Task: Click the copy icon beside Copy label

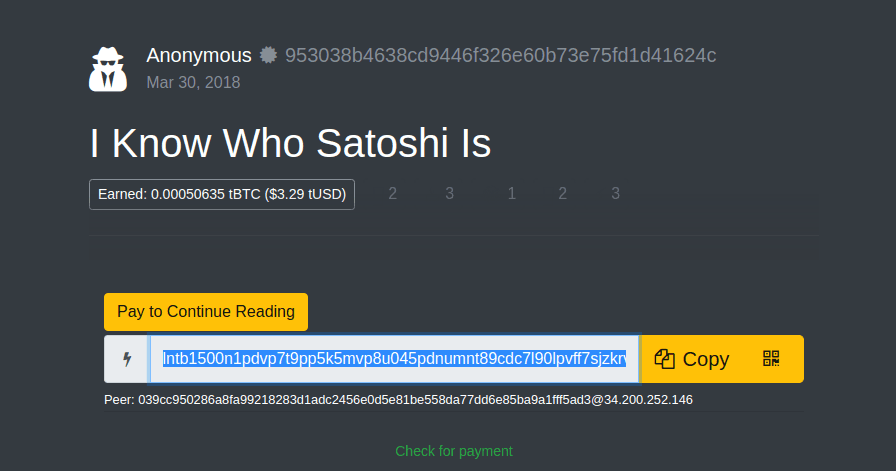Action: click(x=665, y=359)
